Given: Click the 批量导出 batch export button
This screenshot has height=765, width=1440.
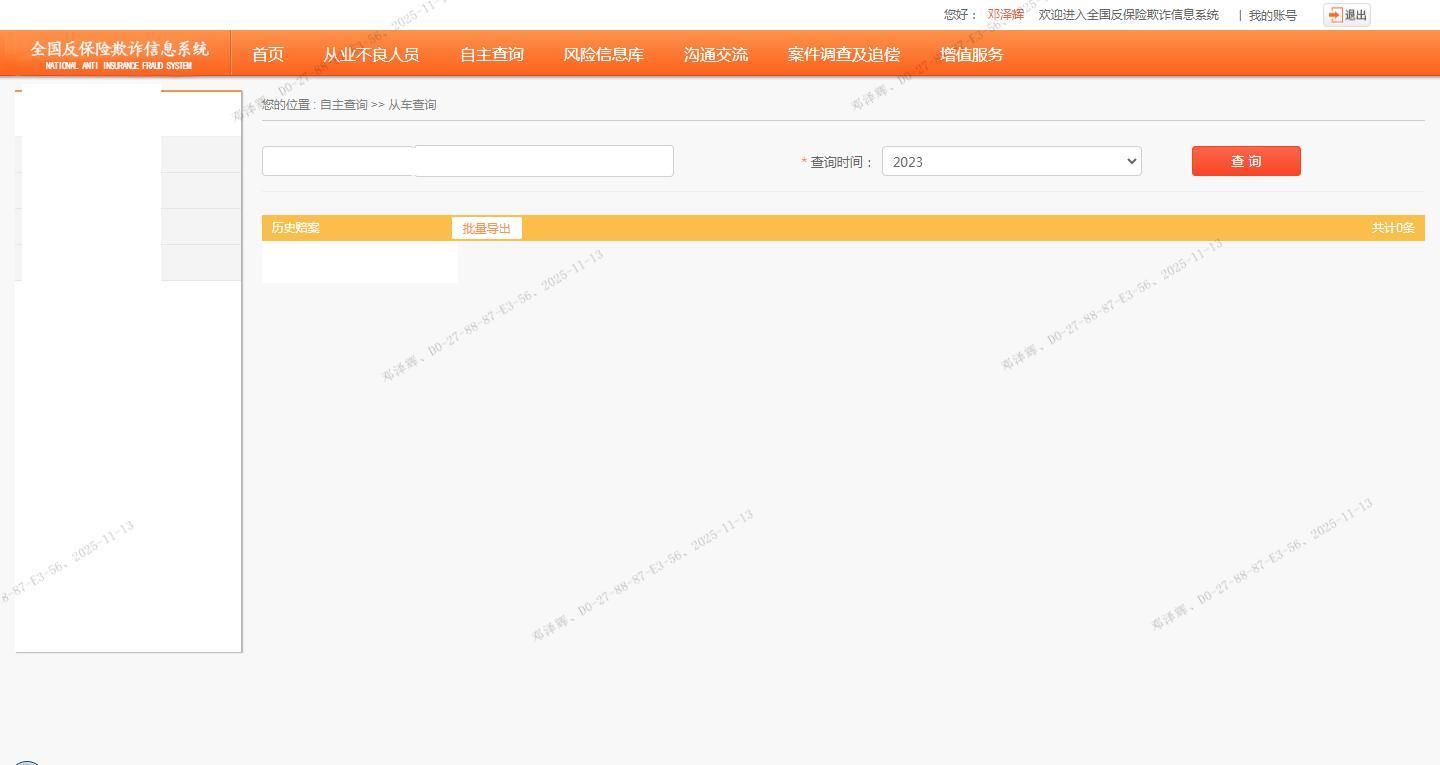Looking at the screenshot, I should click(x=486, y=229).
